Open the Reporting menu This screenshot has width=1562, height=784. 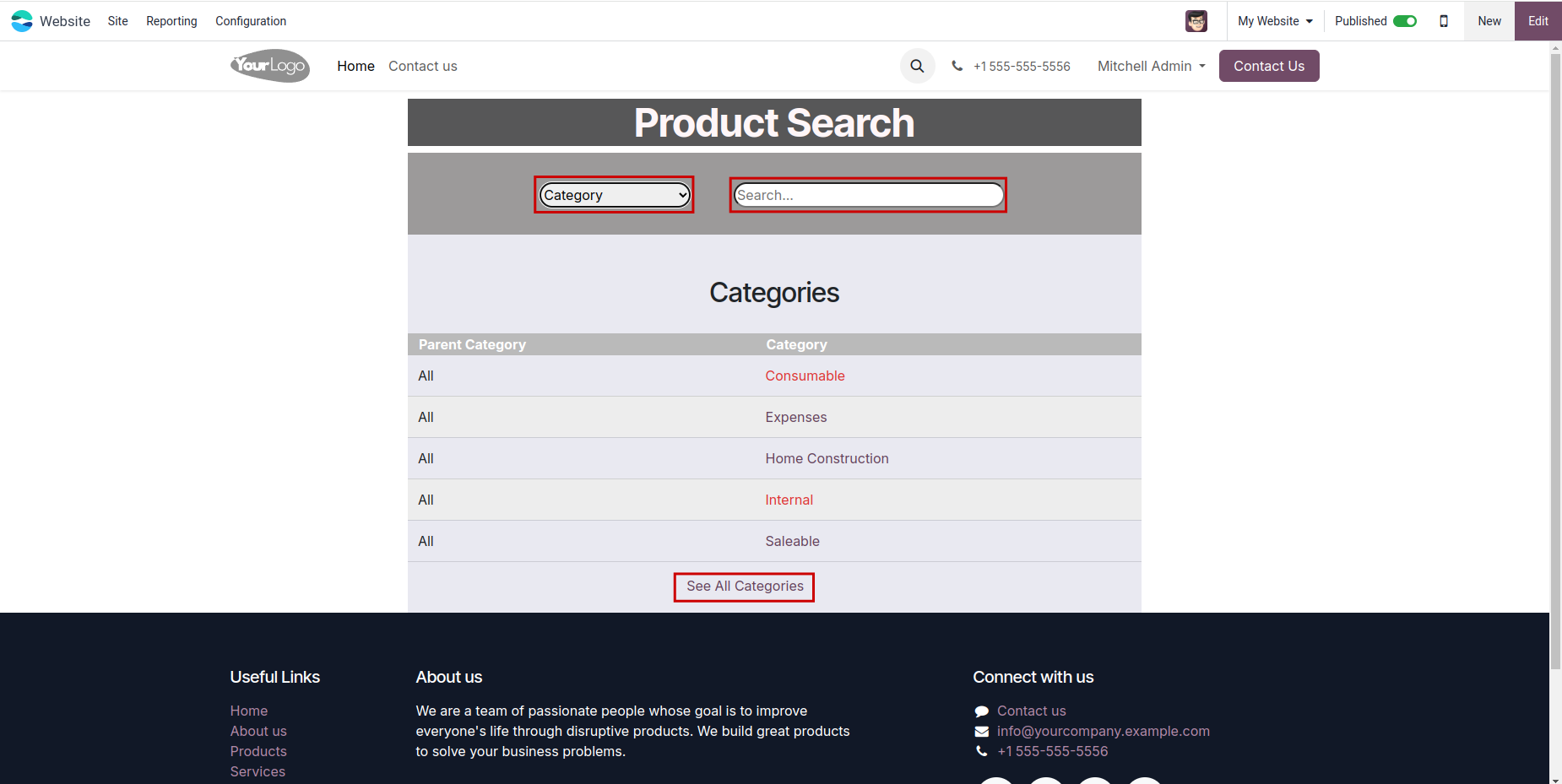(171, 21)
